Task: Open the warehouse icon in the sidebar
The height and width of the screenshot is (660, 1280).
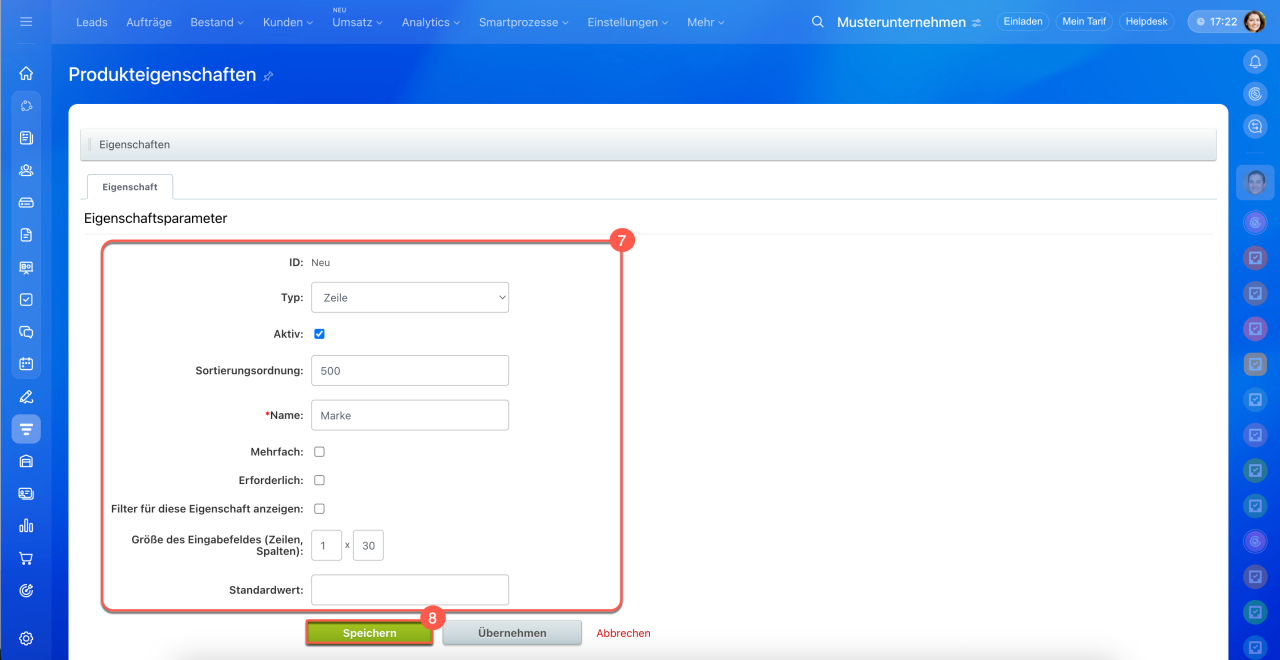Action: (x=26, y=461)
